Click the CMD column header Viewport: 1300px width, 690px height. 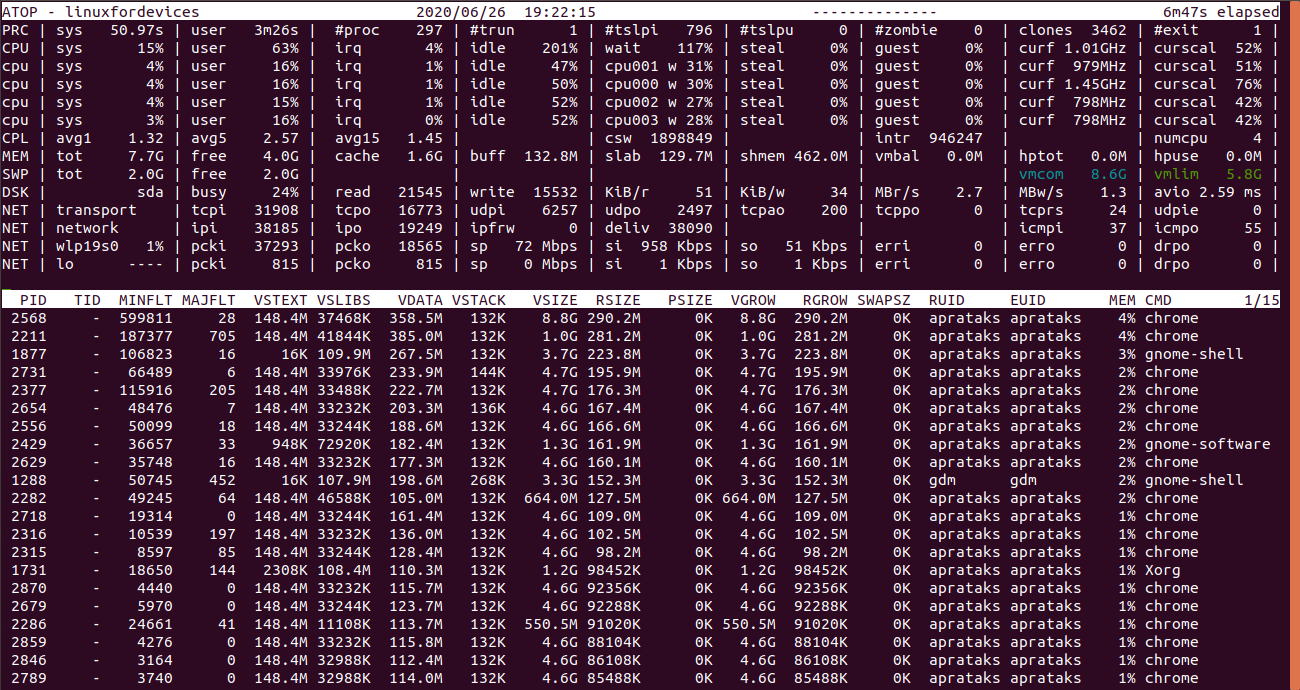(x=1159, y=300)
